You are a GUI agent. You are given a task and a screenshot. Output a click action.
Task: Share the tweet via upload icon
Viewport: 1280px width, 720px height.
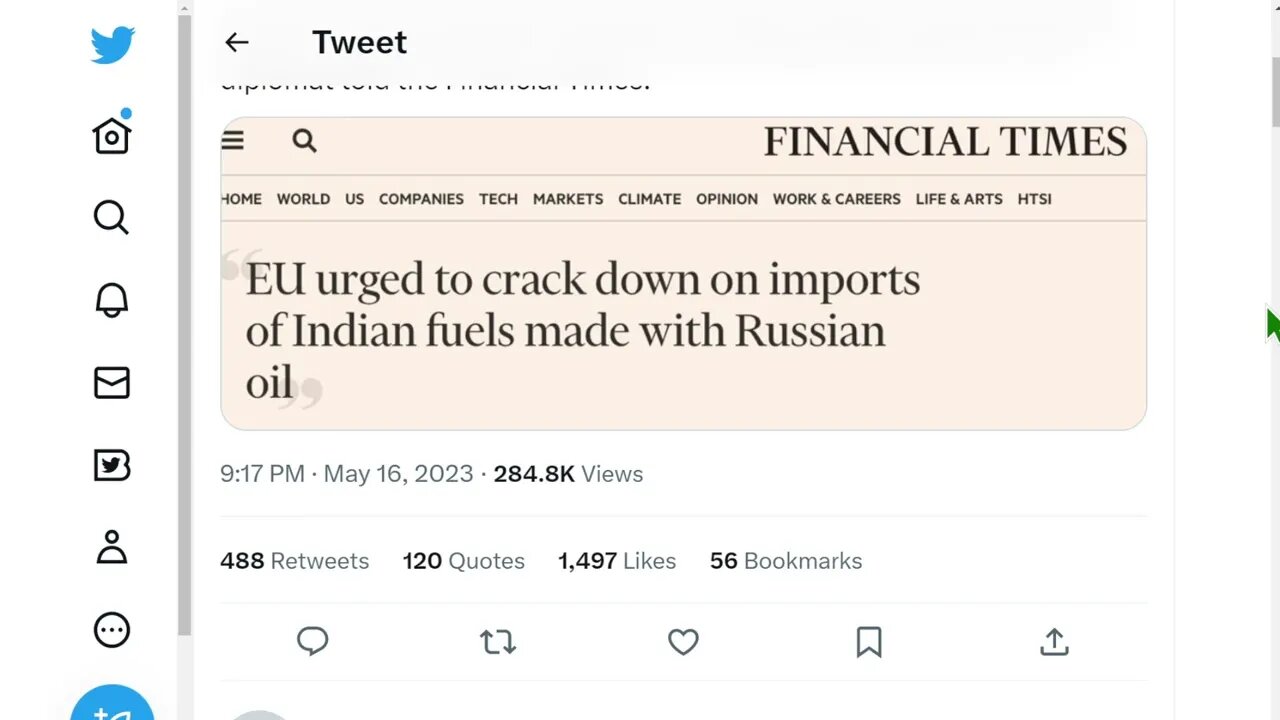pyautogui.click(x=1054, y=641)
